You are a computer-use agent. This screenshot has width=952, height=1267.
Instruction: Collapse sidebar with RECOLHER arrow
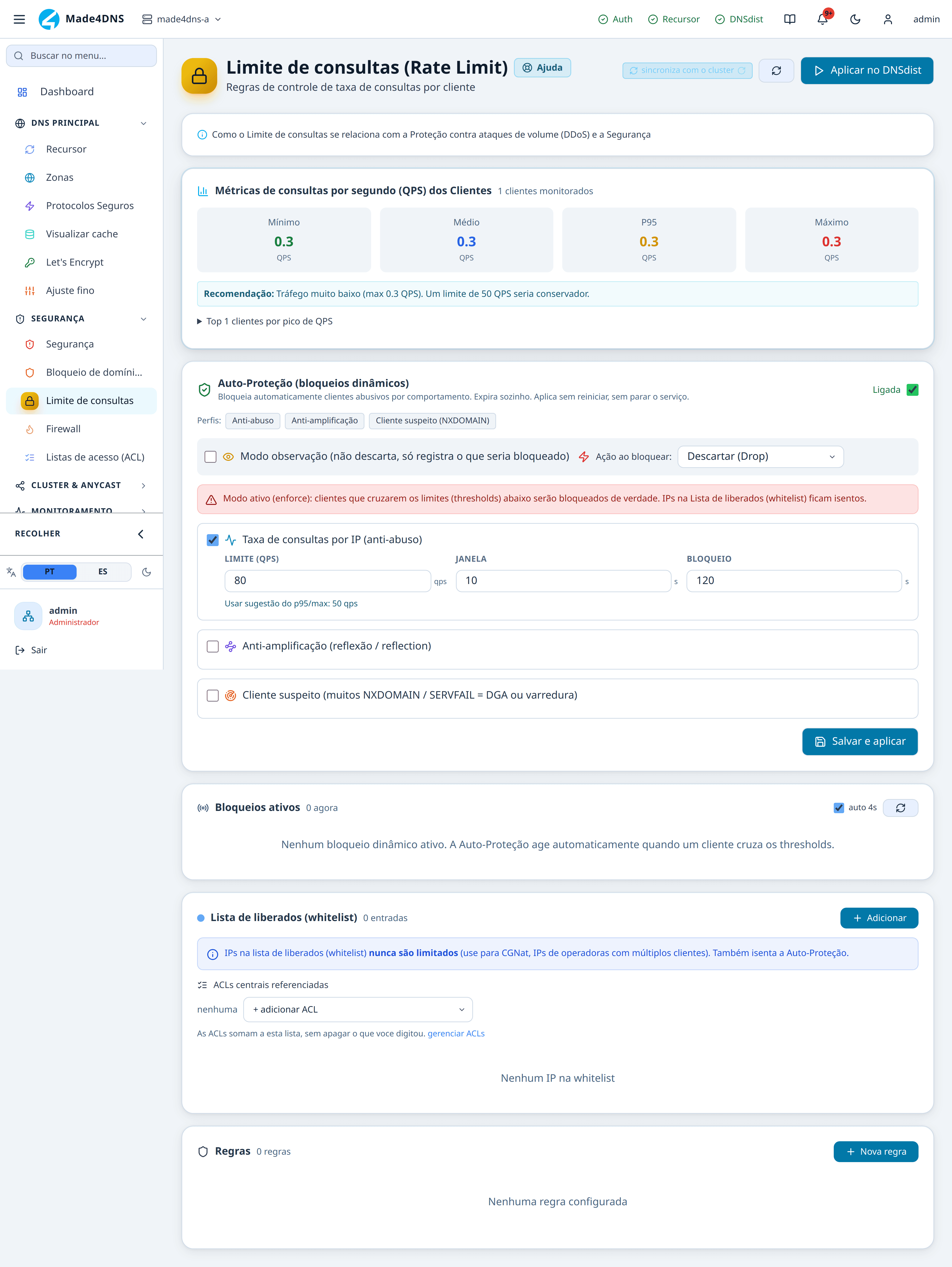pos(141,534)
